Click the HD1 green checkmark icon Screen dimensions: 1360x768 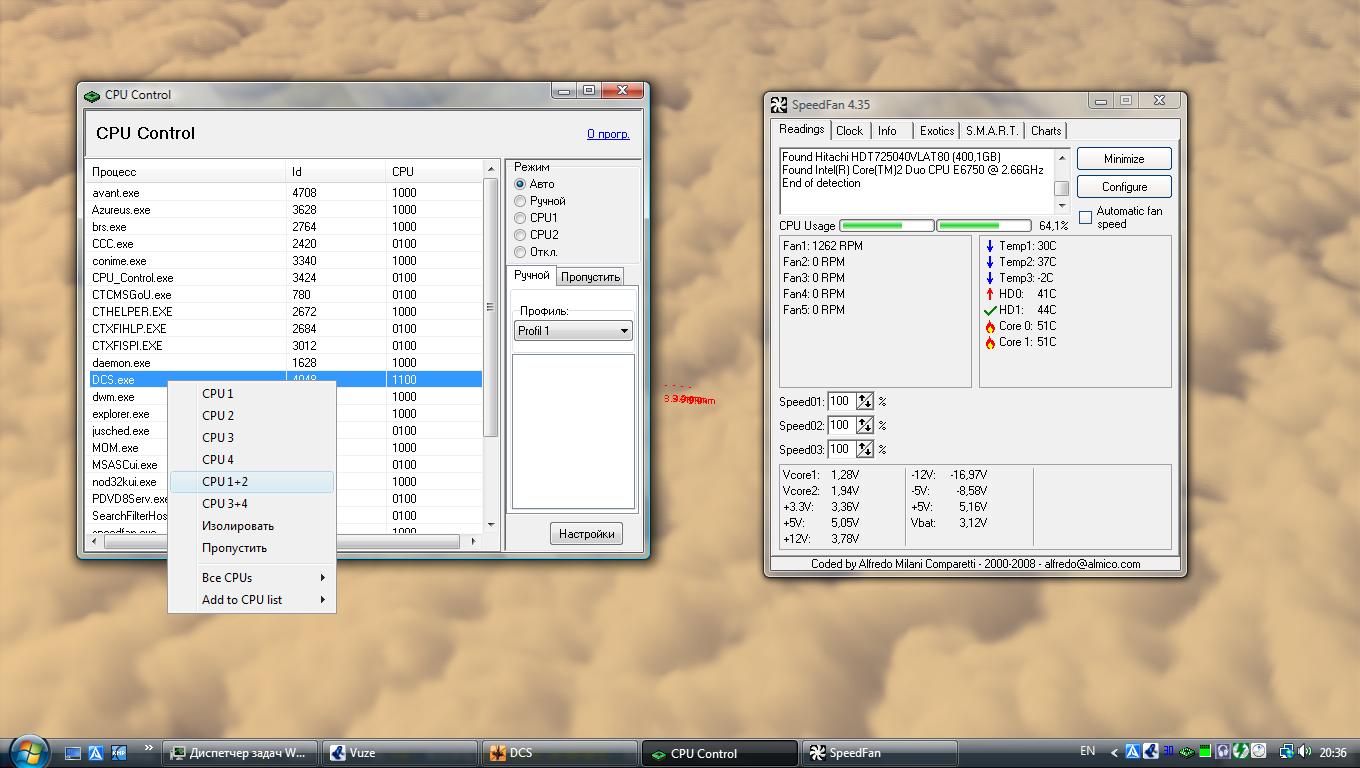990,310
